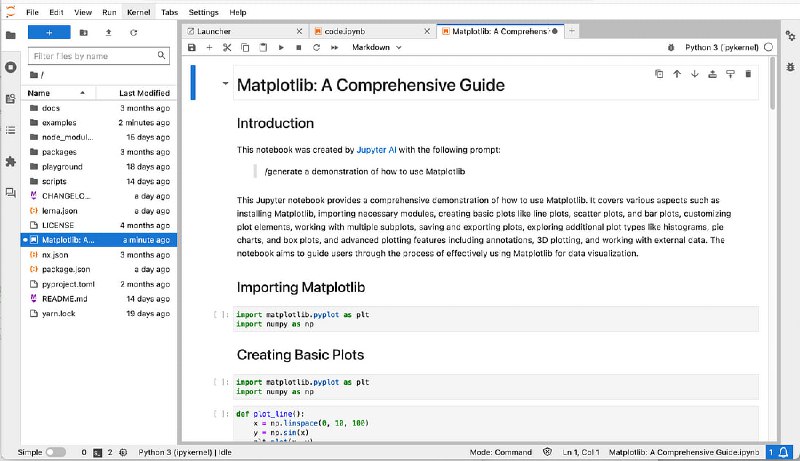Paste cell from clipboard

pyautogui.click(x=263, y=47)
